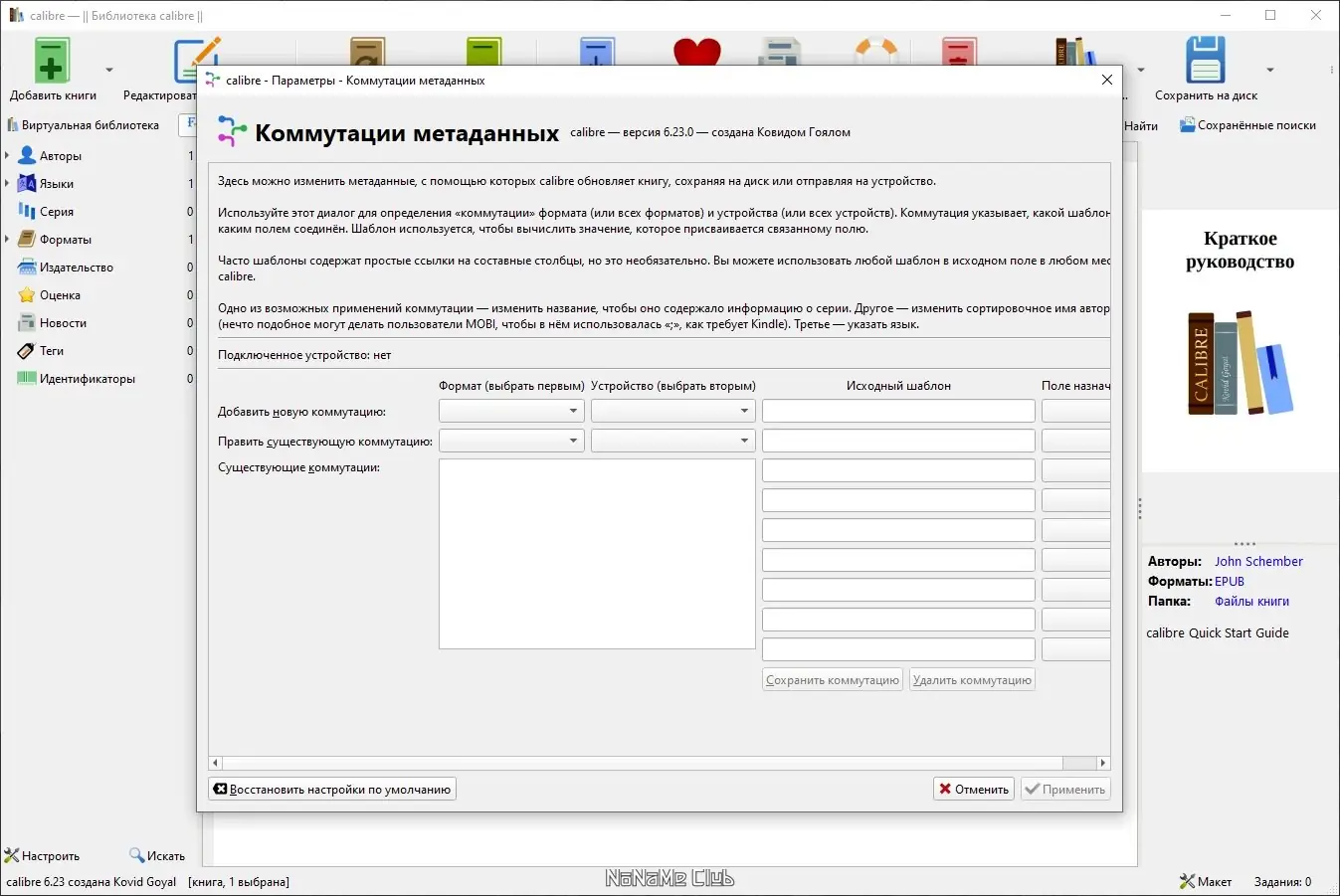Click the Задания: 0 jobs indicator
This screenshot has height=896, width=1340.
pos(1282,882)
